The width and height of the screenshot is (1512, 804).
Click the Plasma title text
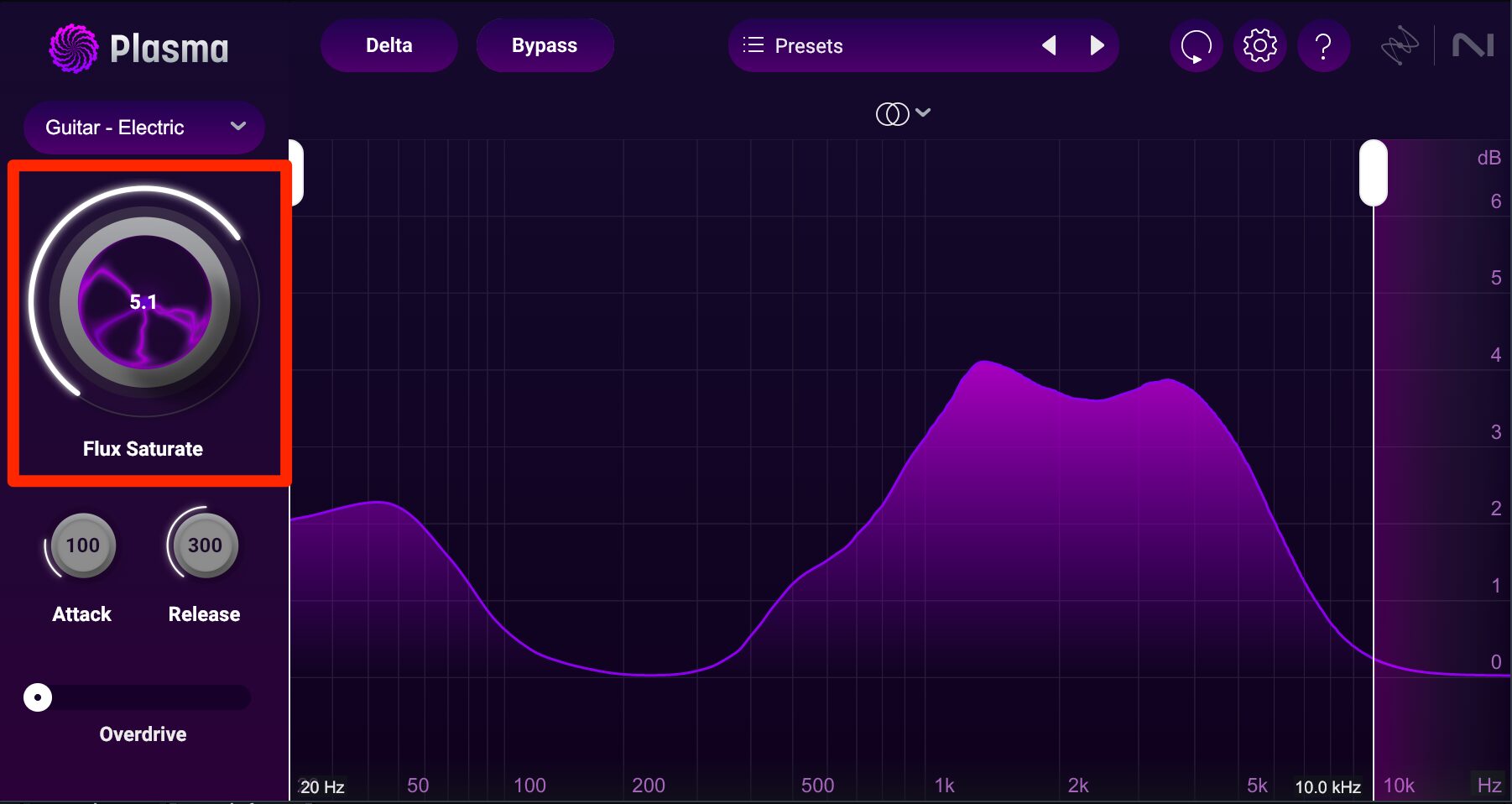(x=169, y=50)
